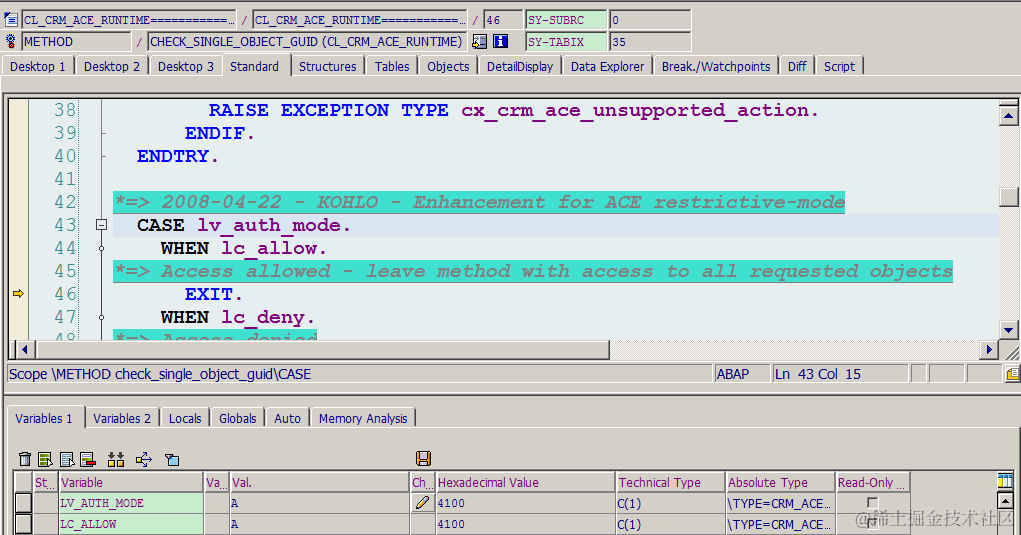Collapse the CASE block at line 43
Screen dimensions: 1021x535
point(102,225)
